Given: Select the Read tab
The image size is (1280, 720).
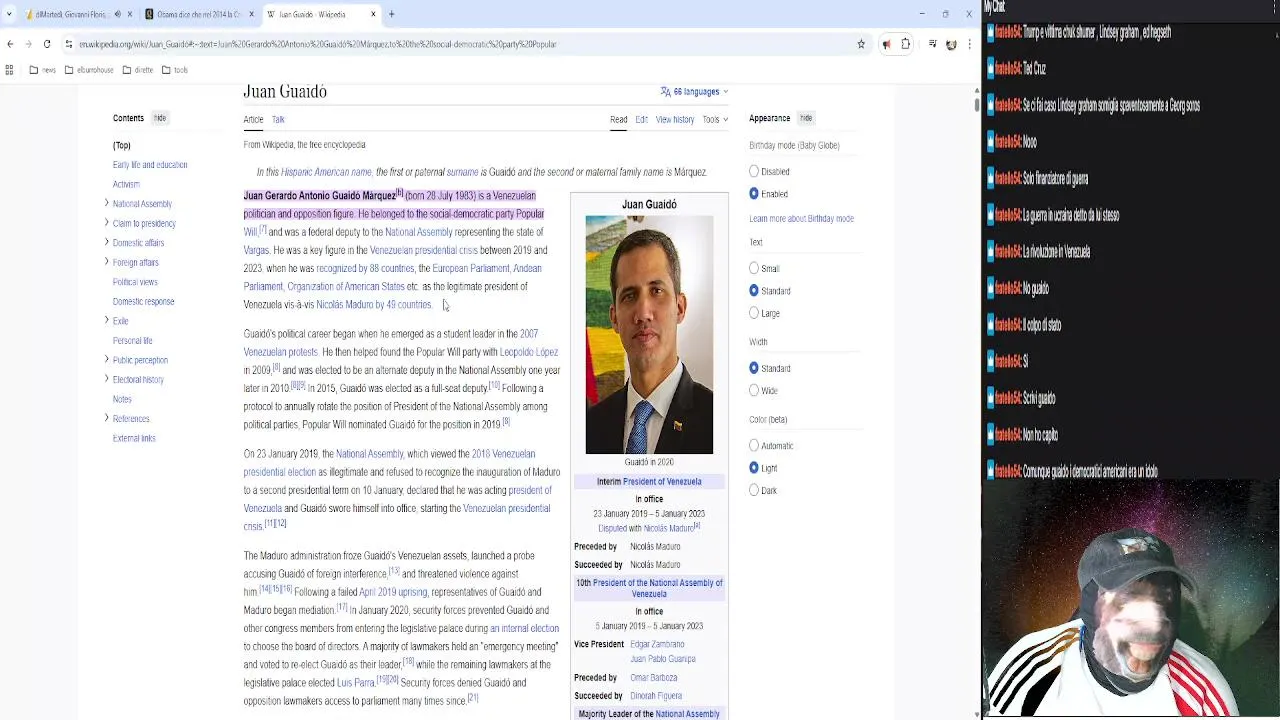Looking at the screenshot, I should tap(619, 120).
